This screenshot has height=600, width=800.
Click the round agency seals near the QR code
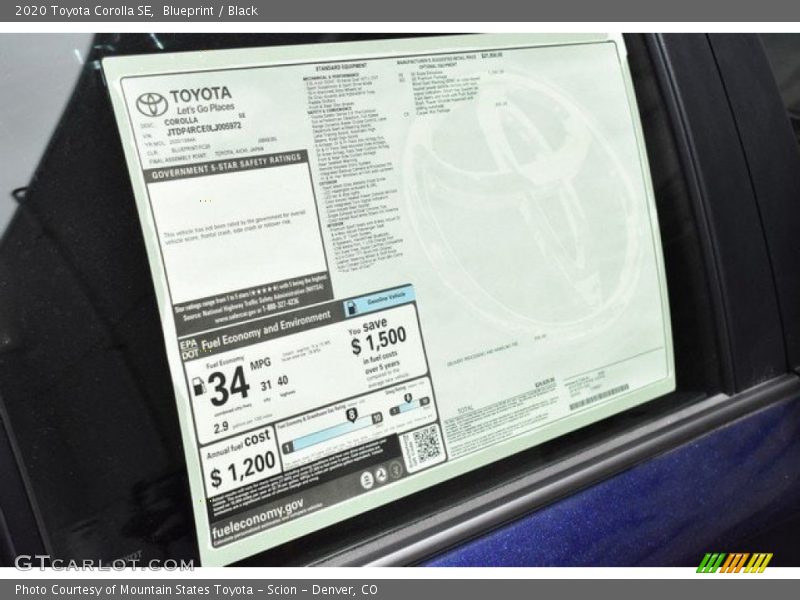[373, 476]
